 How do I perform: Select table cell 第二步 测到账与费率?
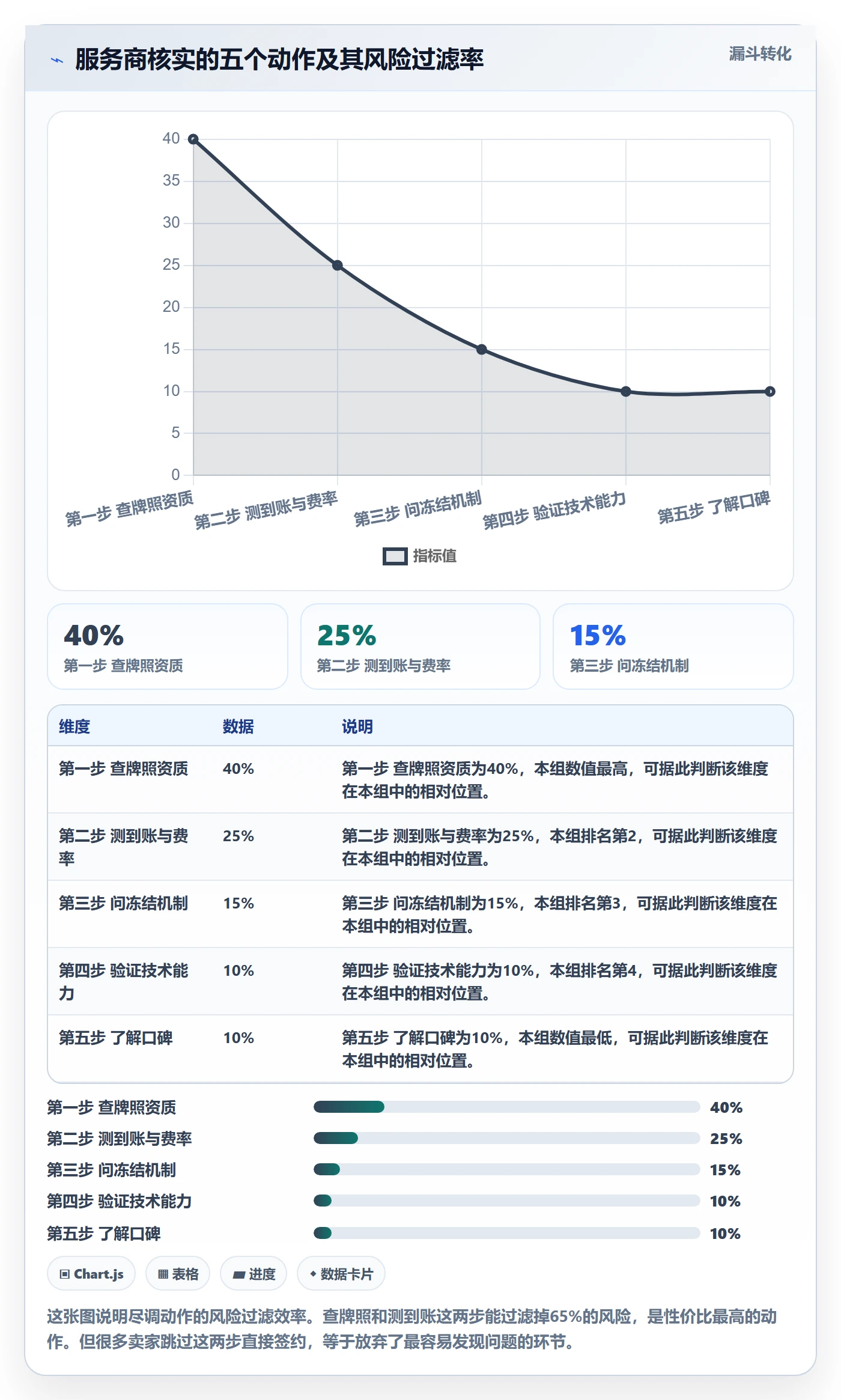[123, 847]
